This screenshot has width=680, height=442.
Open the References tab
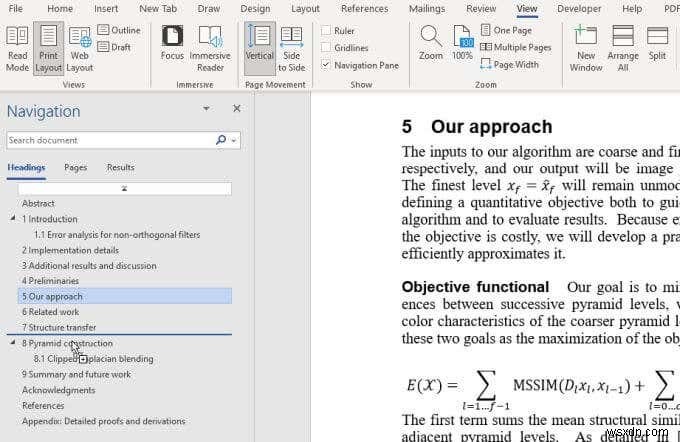[364, 9]
